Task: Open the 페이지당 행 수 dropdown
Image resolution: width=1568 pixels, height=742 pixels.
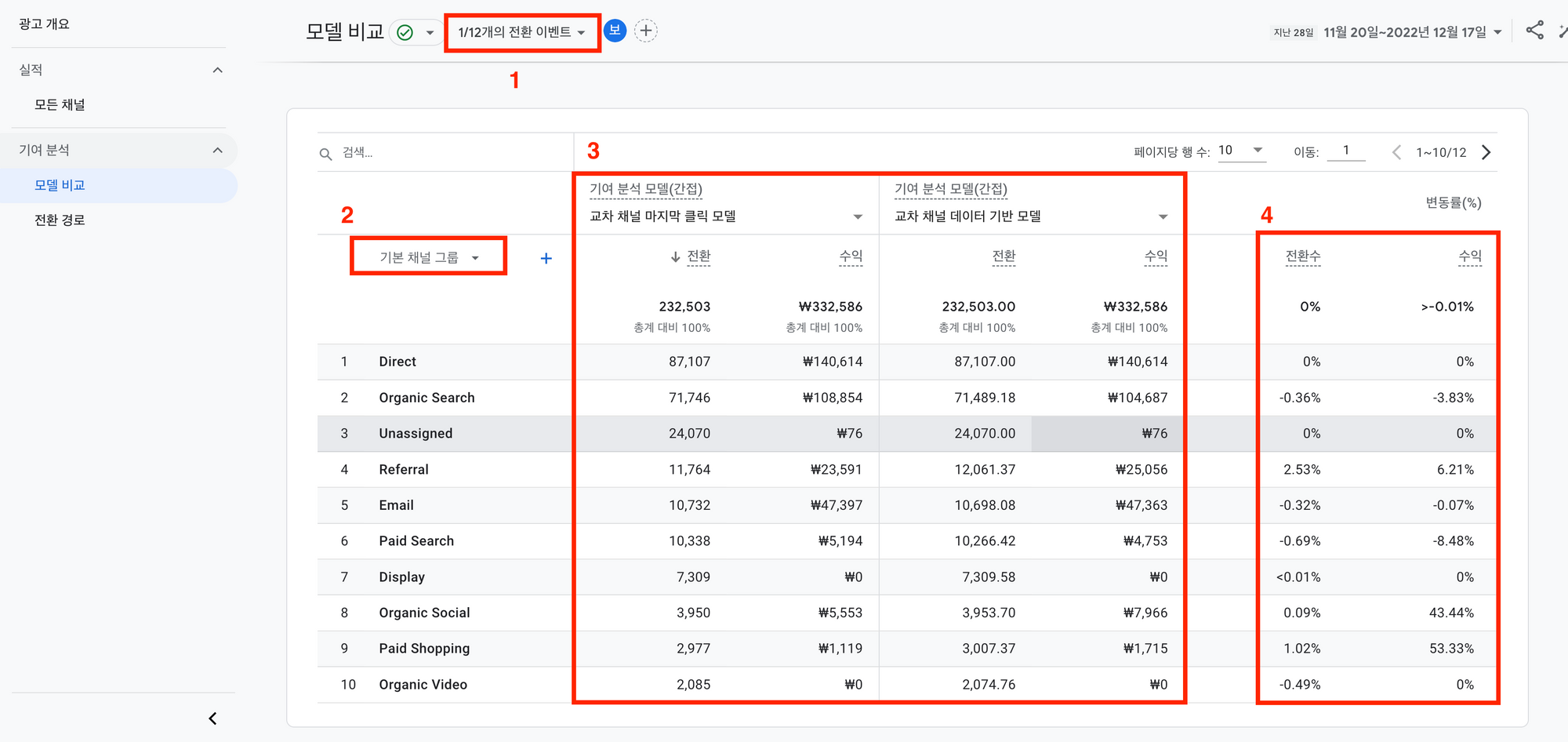Action: [1241, 151]
